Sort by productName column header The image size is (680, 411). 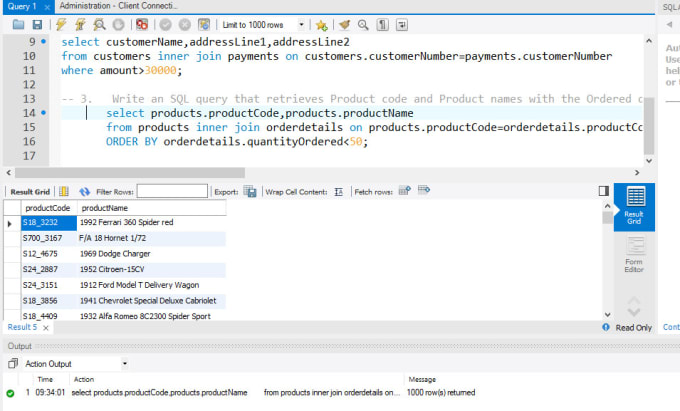click(x=151, y=208)
